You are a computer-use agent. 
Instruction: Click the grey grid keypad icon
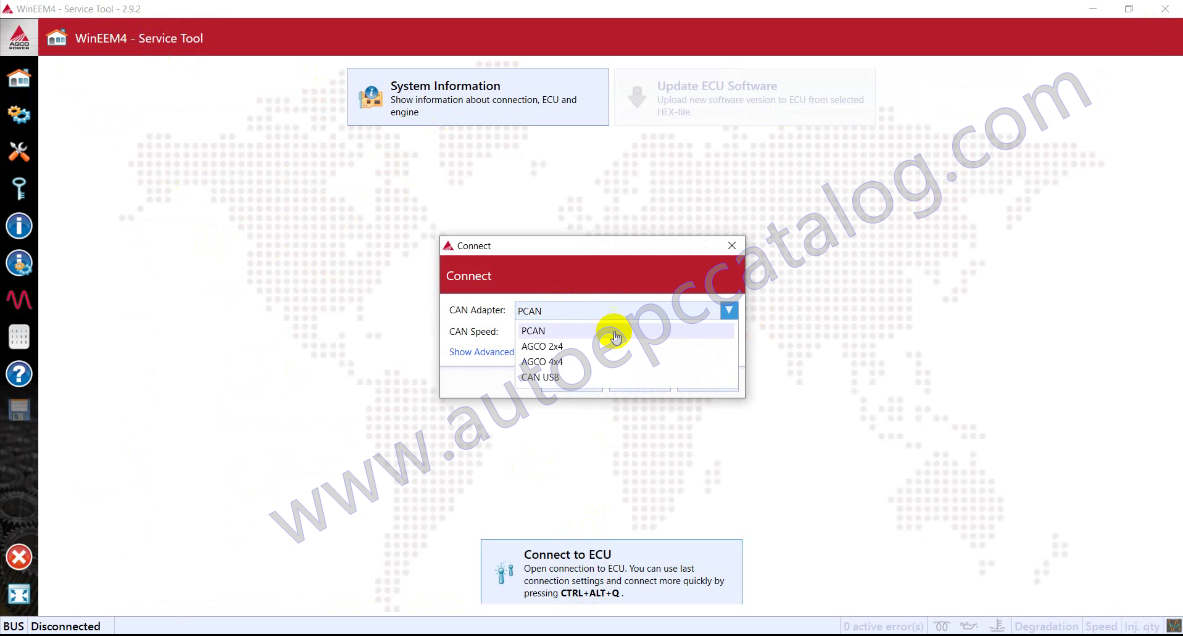click(19, 336)
